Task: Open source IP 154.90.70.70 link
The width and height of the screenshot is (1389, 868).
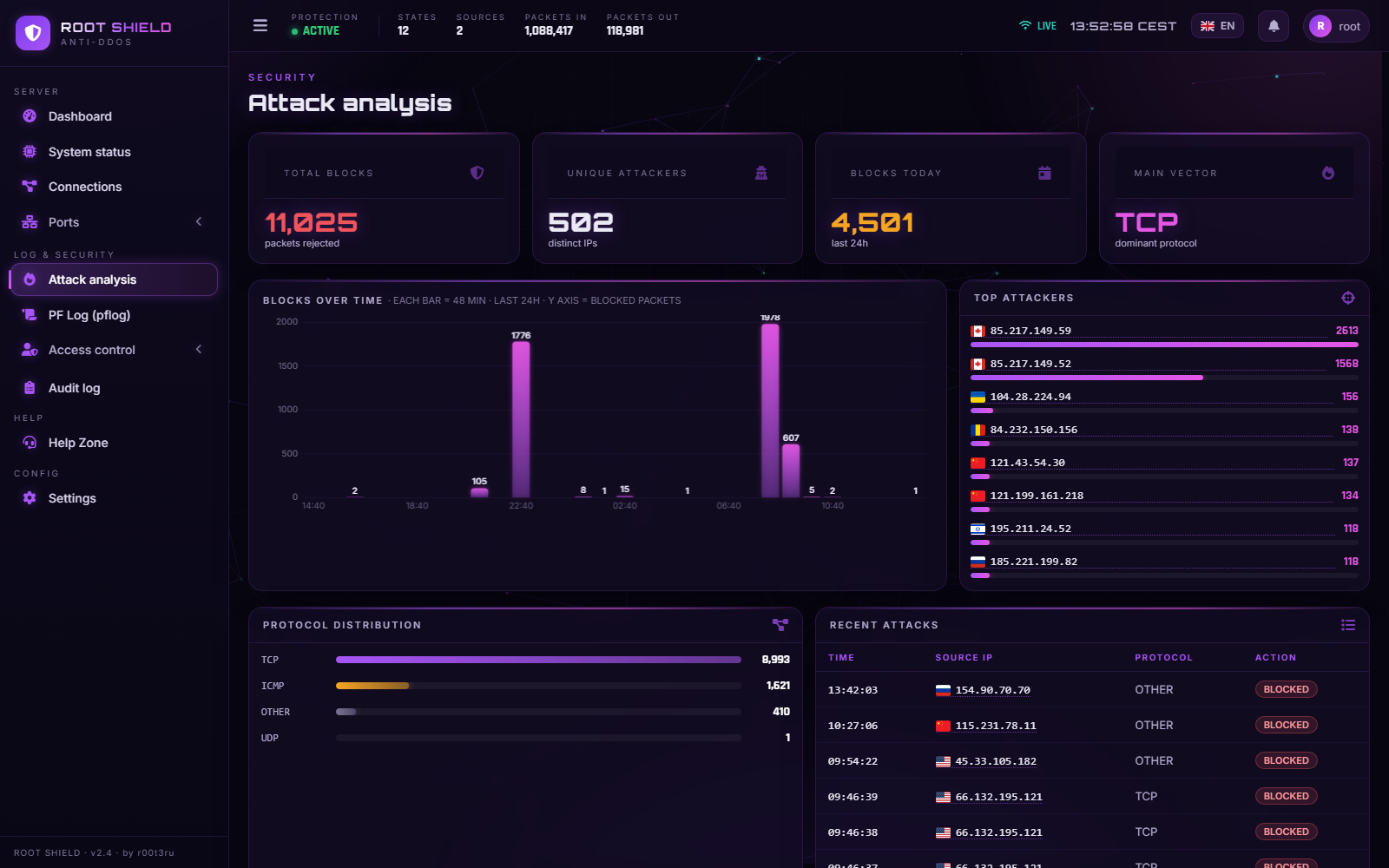Action: (x=992, y=690)
